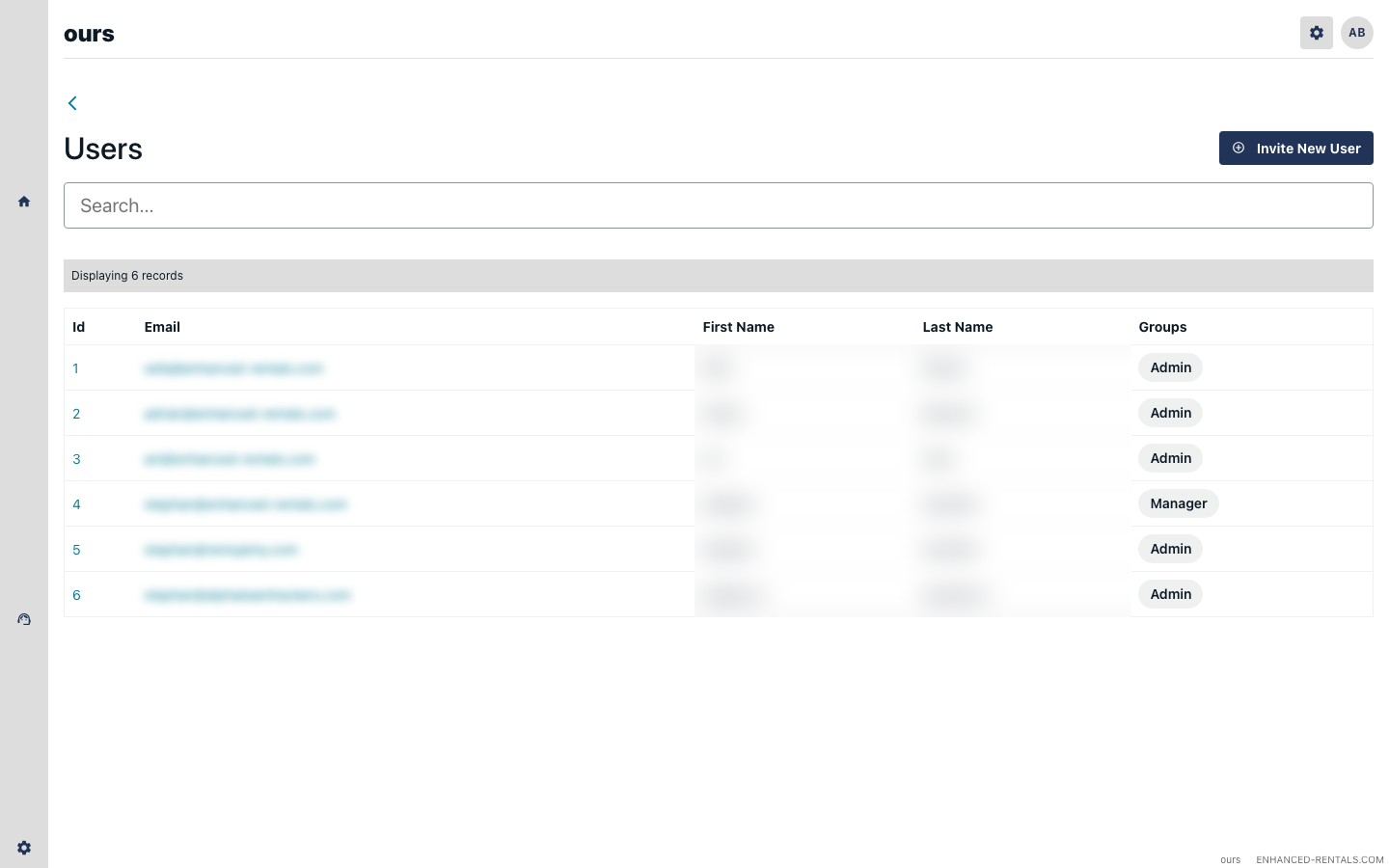Open the AB user avatar menu

[1356, 33]
